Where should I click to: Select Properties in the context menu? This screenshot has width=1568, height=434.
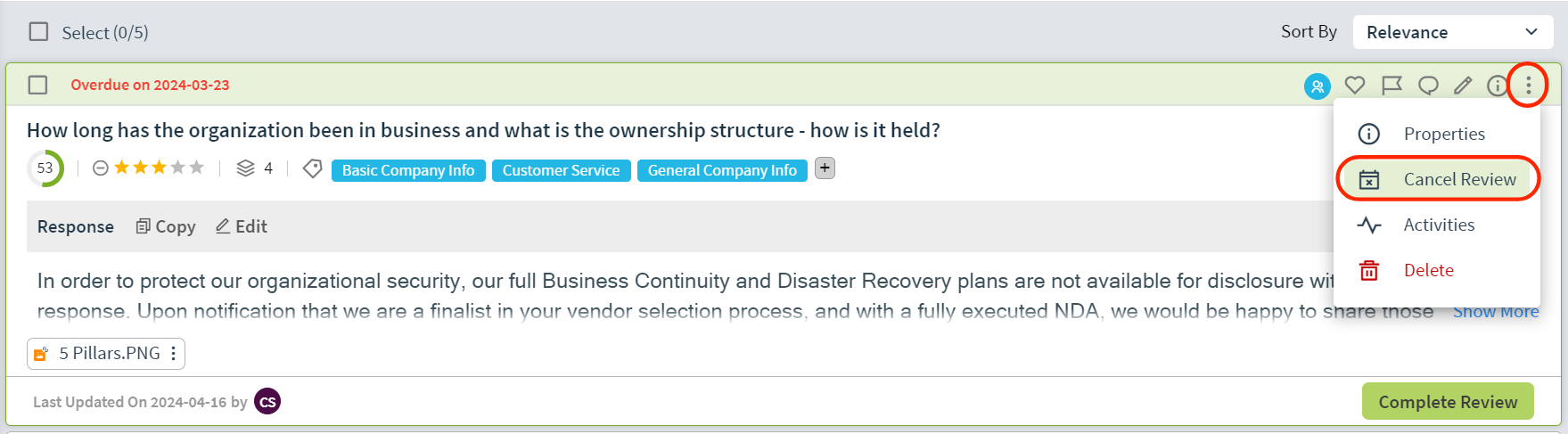coord(1438,134)
